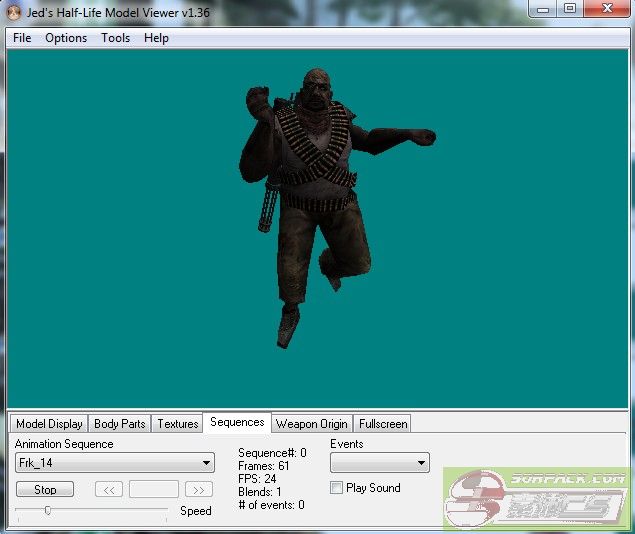This screenshot has height=534, width=635.
Task: Expand the Events dropdown
Action: coord(380,463)
